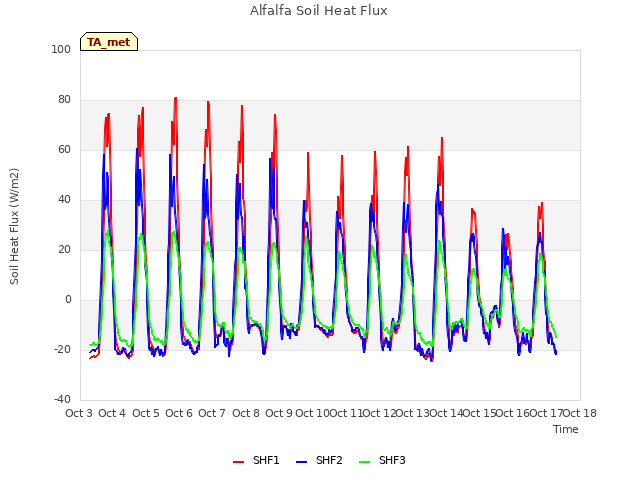
Task: Click the y-axis tick label 20
Action: tap(64, 249)
